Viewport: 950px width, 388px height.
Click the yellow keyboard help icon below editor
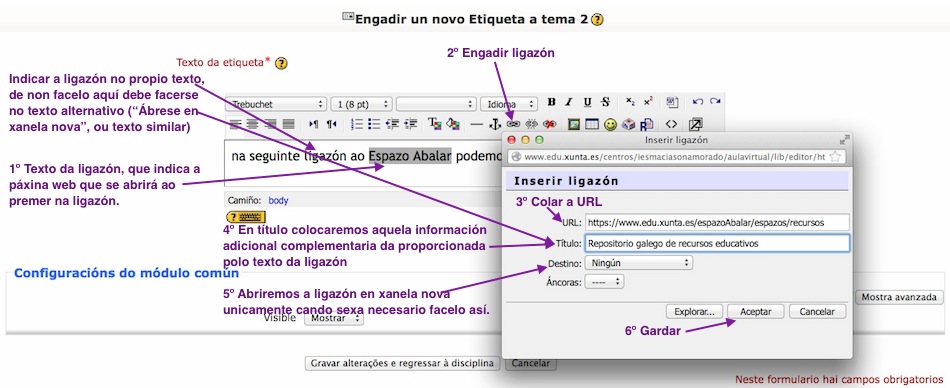pos(245,216)
